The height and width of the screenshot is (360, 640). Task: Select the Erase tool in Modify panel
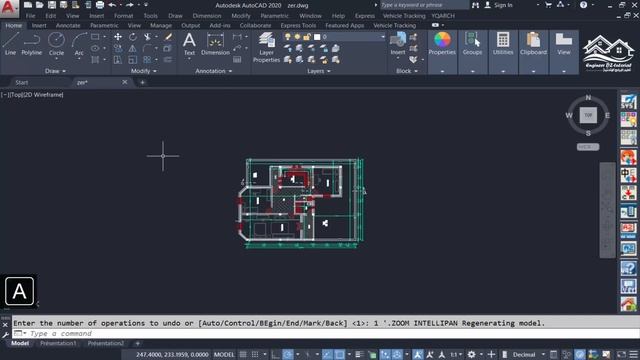168,37
